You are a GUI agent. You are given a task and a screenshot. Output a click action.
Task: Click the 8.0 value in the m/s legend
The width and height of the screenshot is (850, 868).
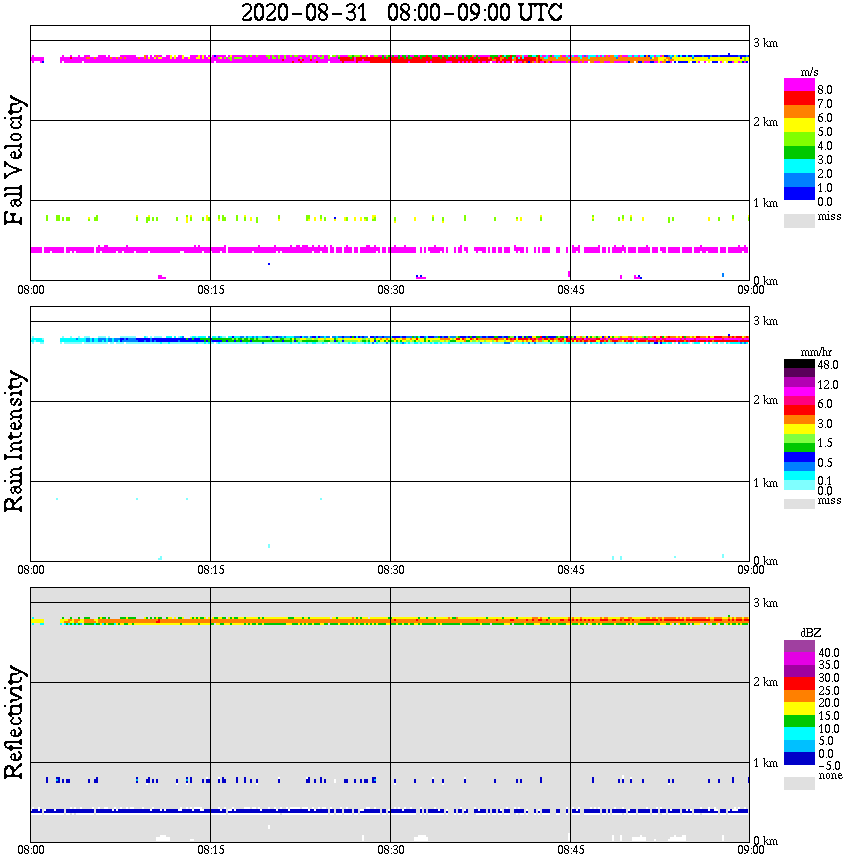click(x=825, y=90)
